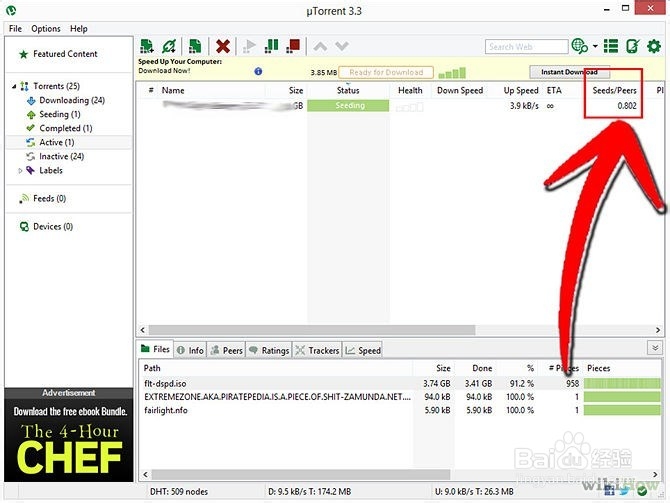
Task: Switch to the Ratings tab
Action: pyautogui.click(x=269, y=350)
